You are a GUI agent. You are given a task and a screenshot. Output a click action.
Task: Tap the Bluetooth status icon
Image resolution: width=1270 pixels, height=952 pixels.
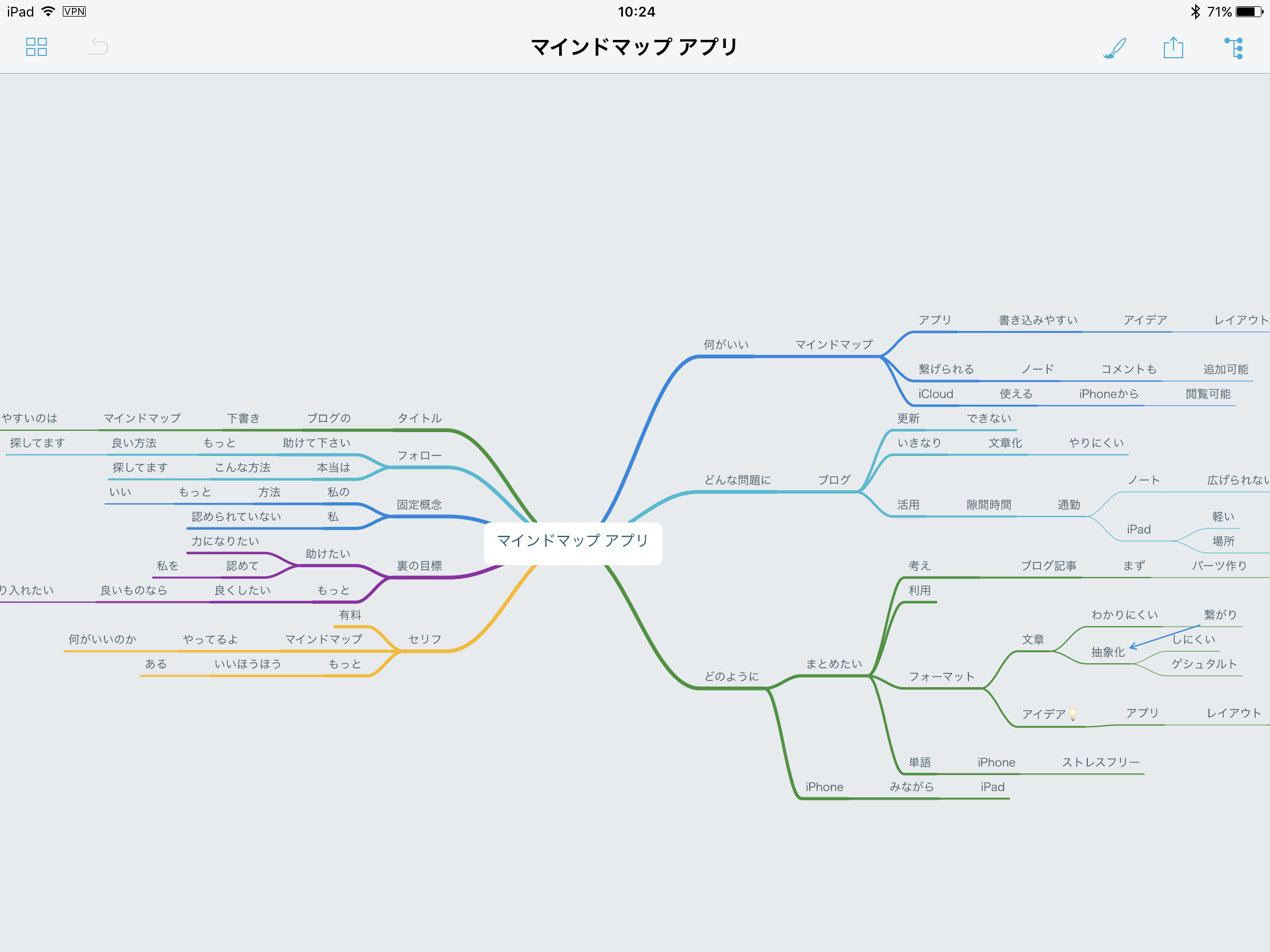pos(1195,11)
